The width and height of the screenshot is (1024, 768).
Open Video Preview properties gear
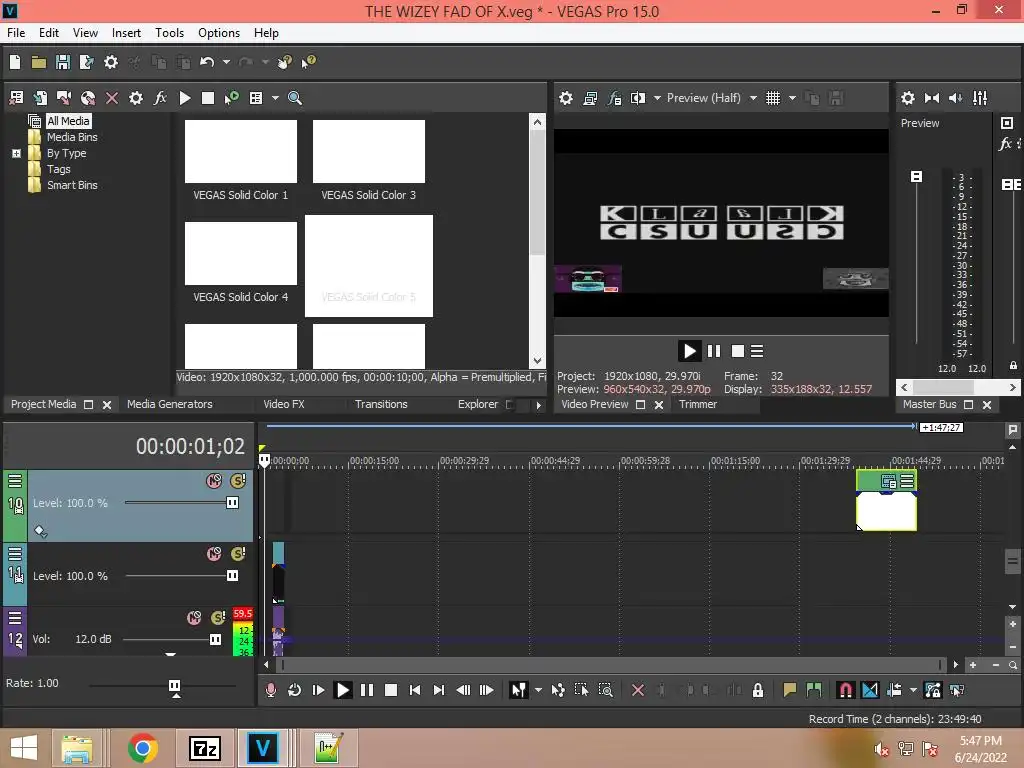coord(566,98)
